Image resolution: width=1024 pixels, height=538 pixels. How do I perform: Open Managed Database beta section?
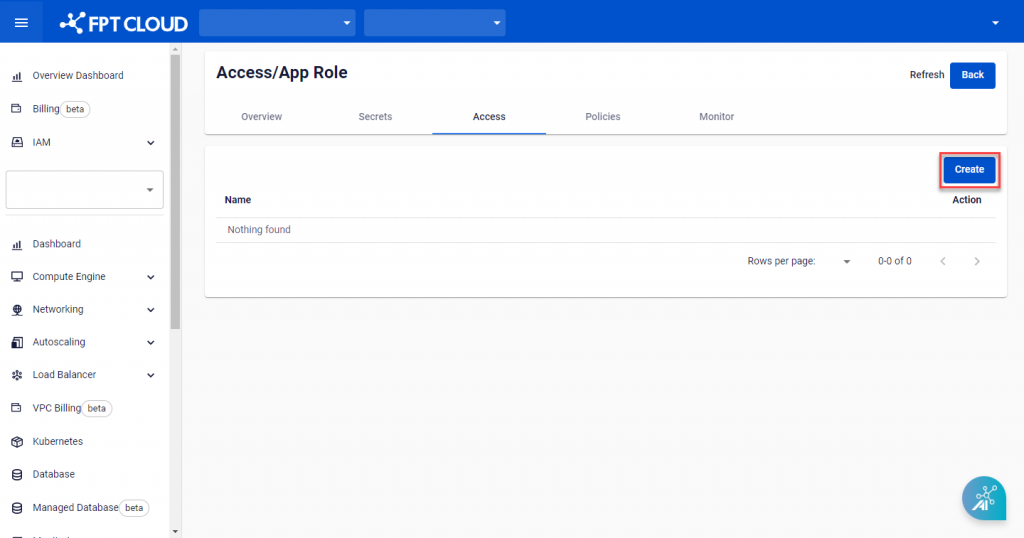(75, 508)
